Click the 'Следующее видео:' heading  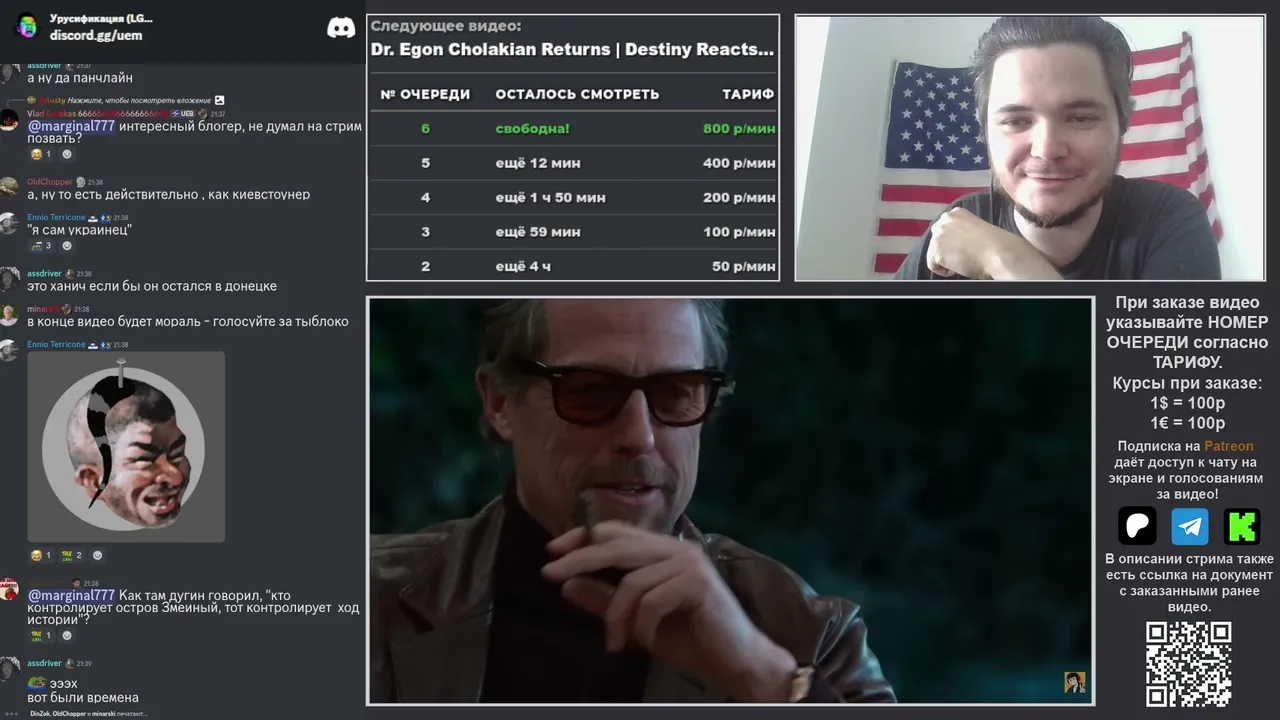click(446, 26)
